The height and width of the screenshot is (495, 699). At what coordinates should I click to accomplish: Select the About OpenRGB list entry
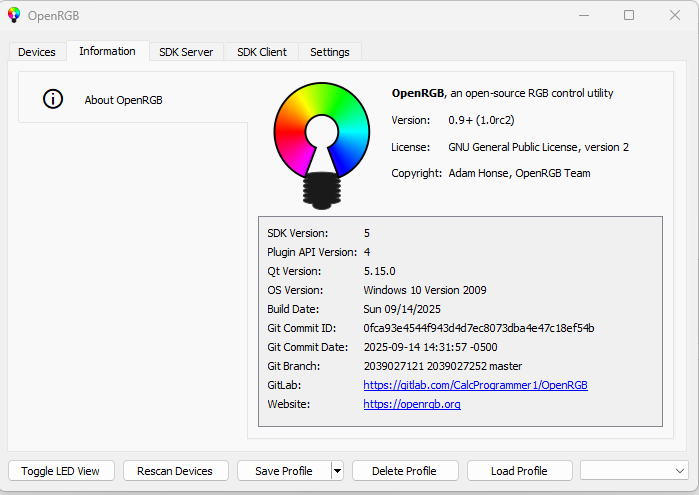coord(133,97)
